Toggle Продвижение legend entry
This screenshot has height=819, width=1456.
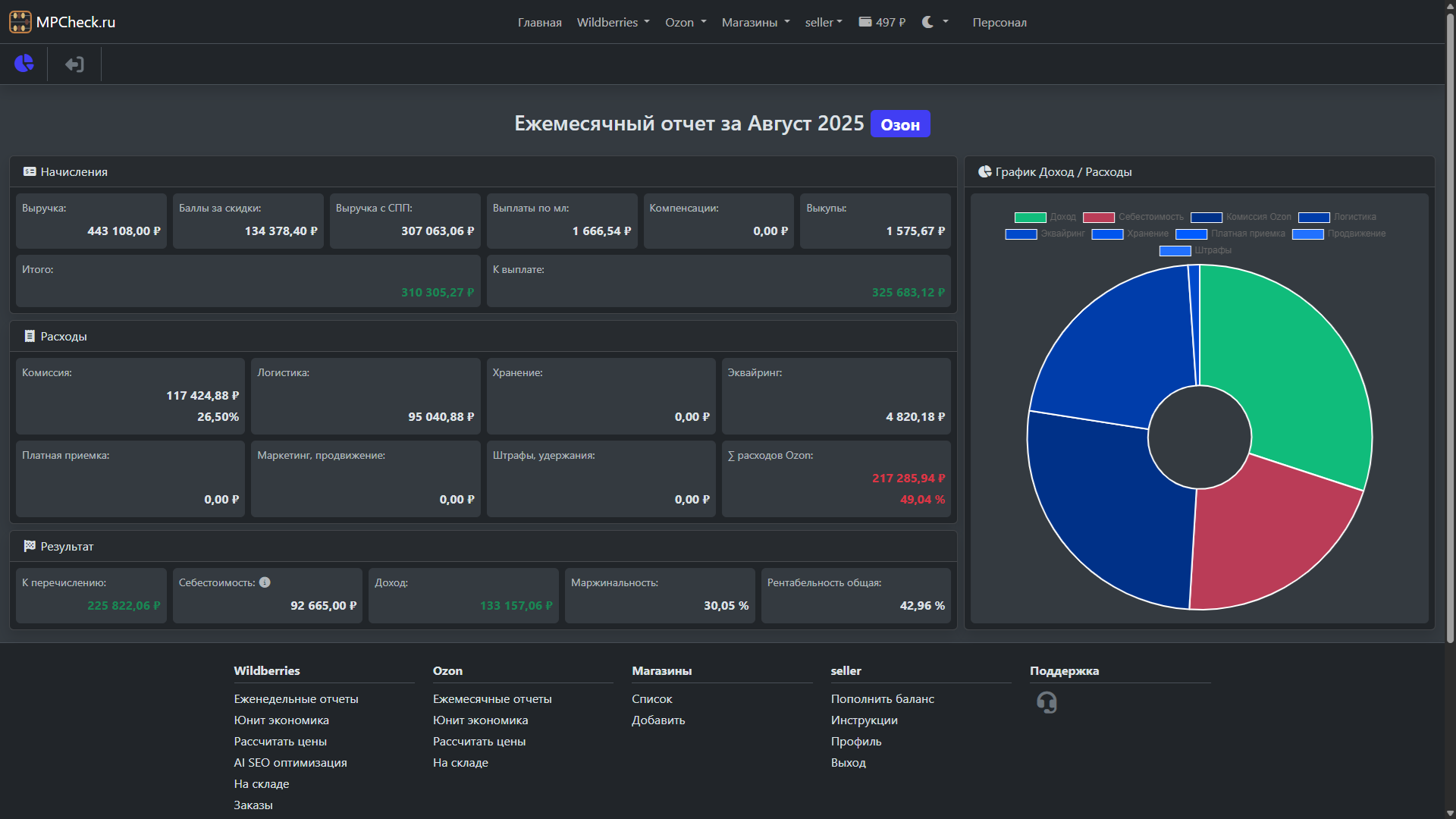pos(1339,234)
